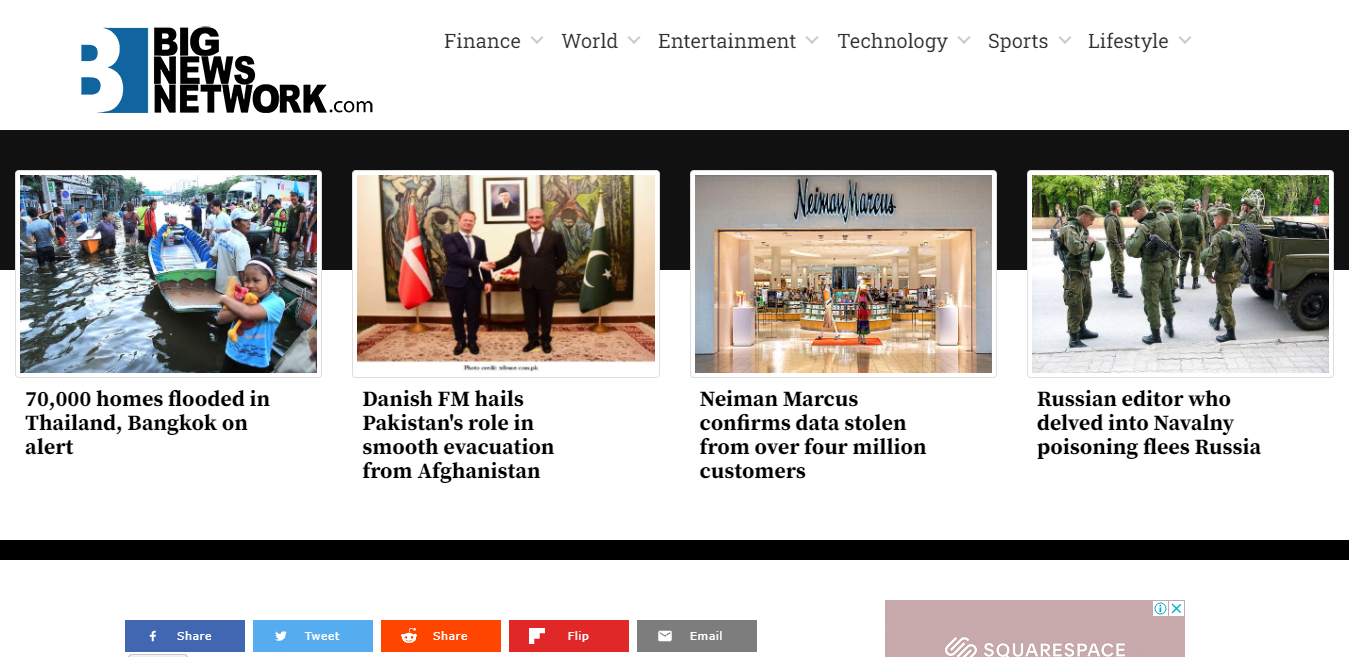The image size is (1349, 657).
Task: Read the Thailand flooding headline
Action: pyautogui.click(x=148, y=423)
